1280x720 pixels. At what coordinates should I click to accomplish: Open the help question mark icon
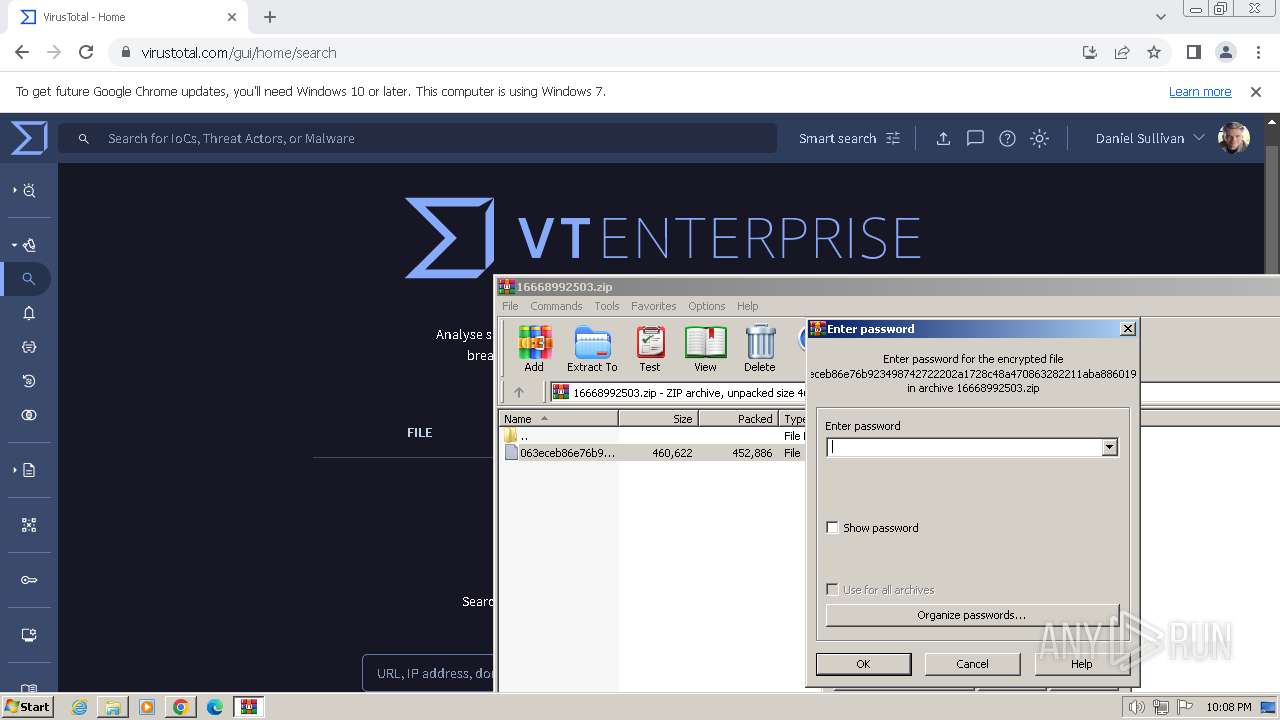click(1007, 138)
